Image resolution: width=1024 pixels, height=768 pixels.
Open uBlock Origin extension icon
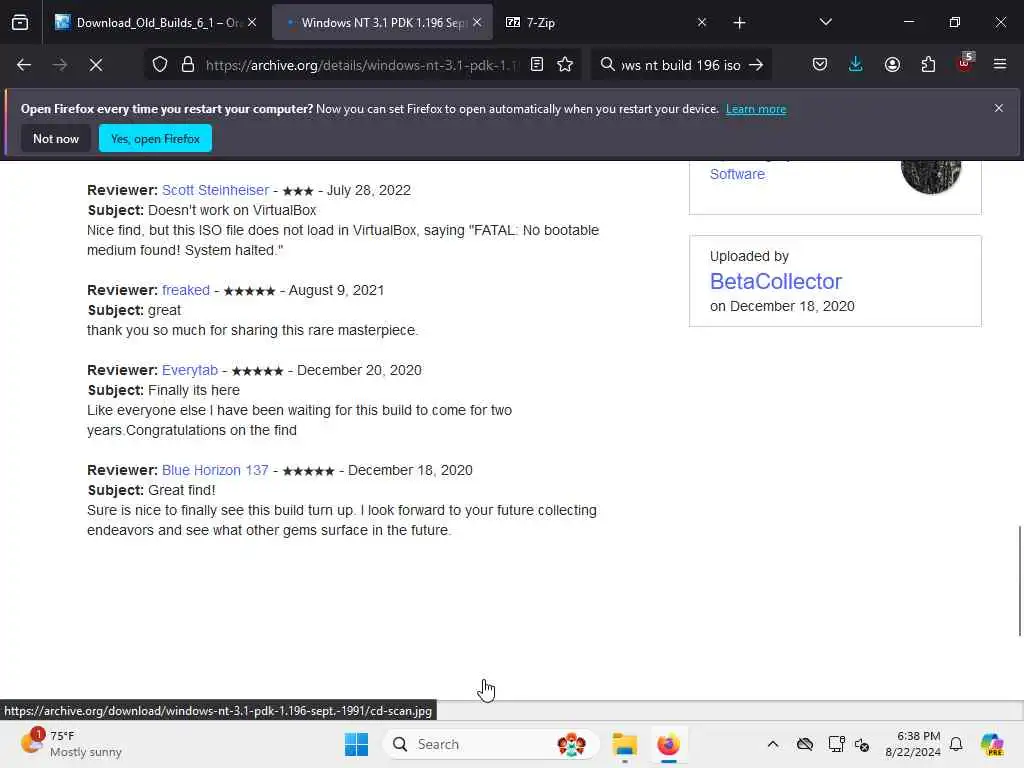[x=965, y=63]
